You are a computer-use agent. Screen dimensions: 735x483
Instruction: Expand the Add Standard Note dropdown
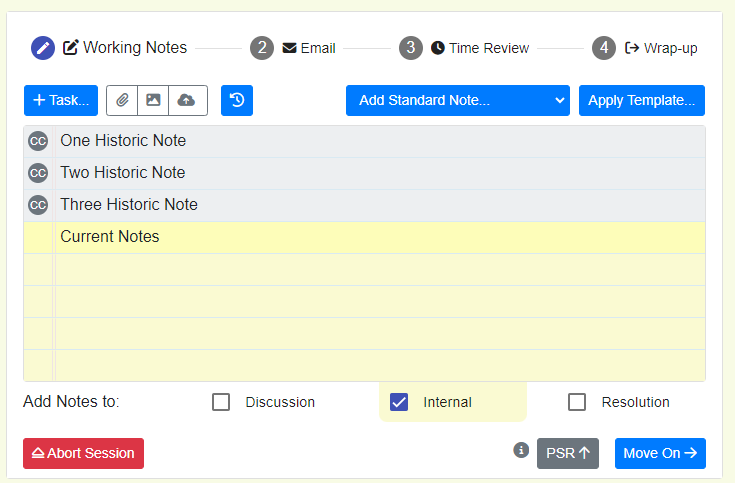[x=457, y=100]
